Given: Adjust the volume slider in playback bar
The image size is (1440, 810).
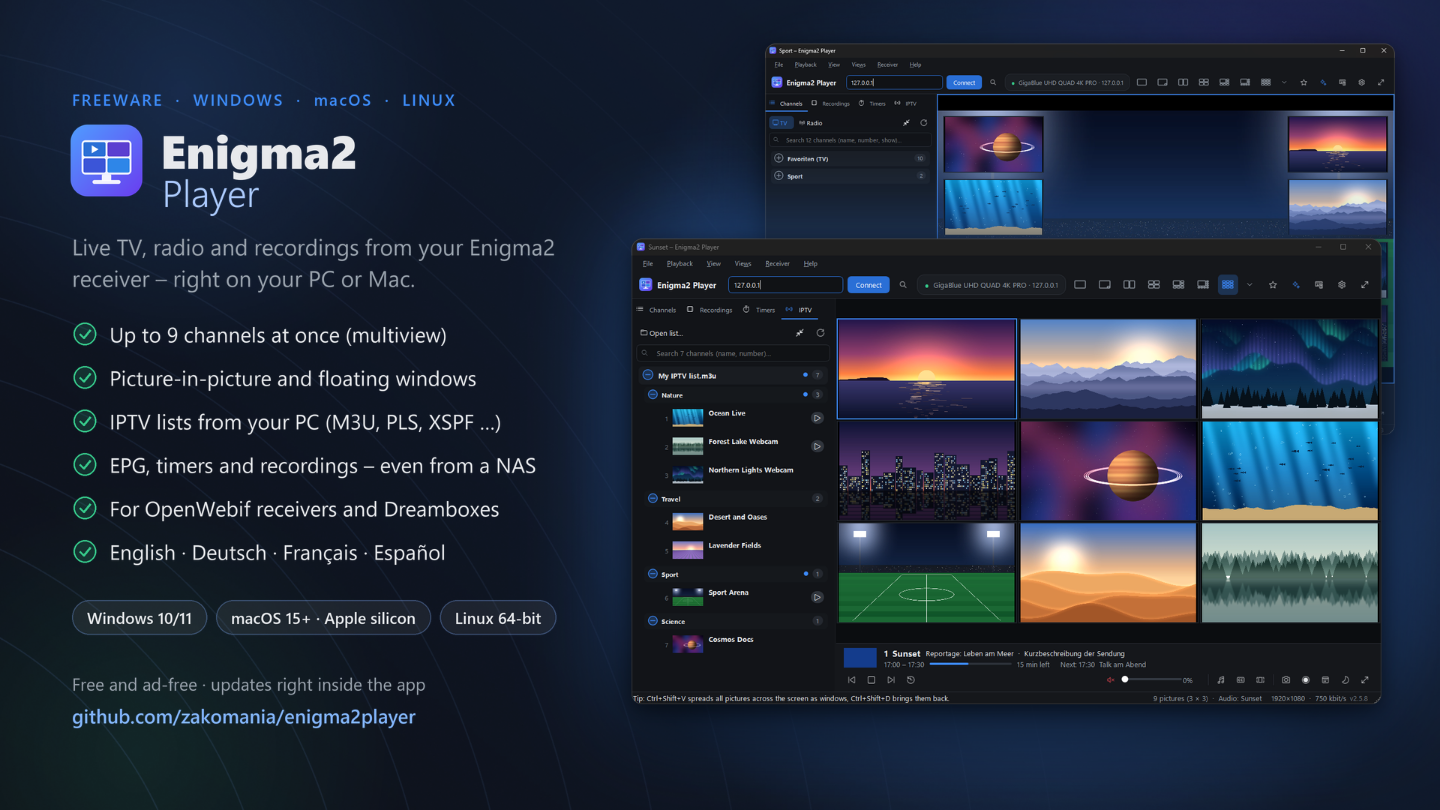Looking at the screenshot, I should 1150,680.
